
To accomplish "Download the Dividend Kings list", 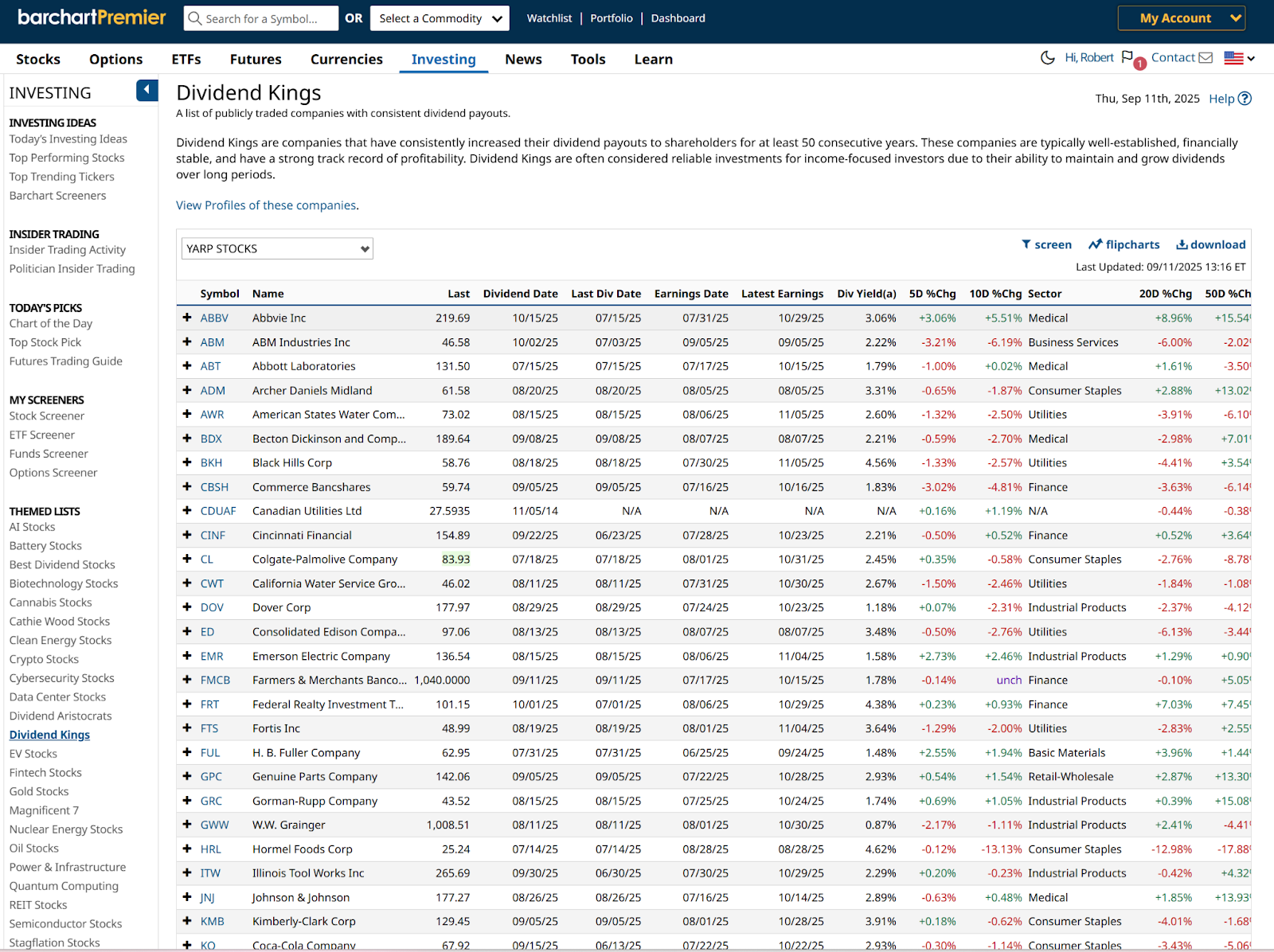I will [1211, 244].
